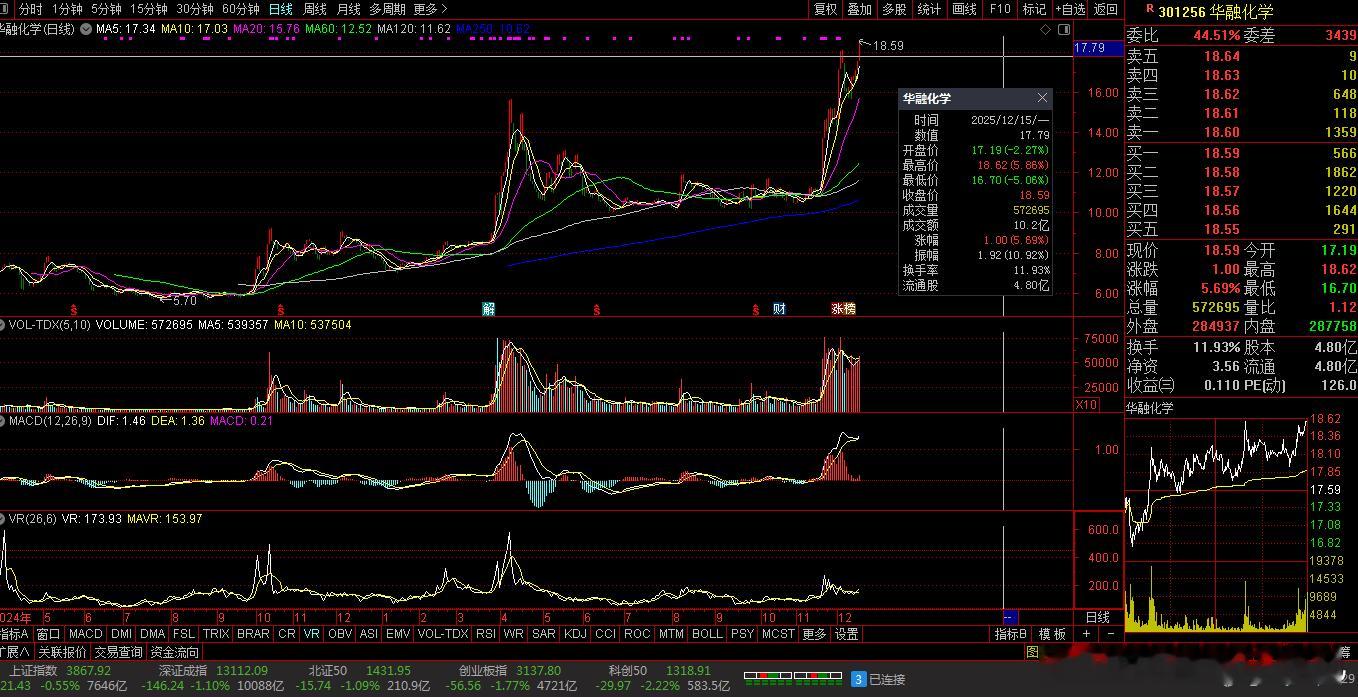Click the 图 icon at the bottom right
Viewport: 1358px width, 697px height.
coord(1033,652)
